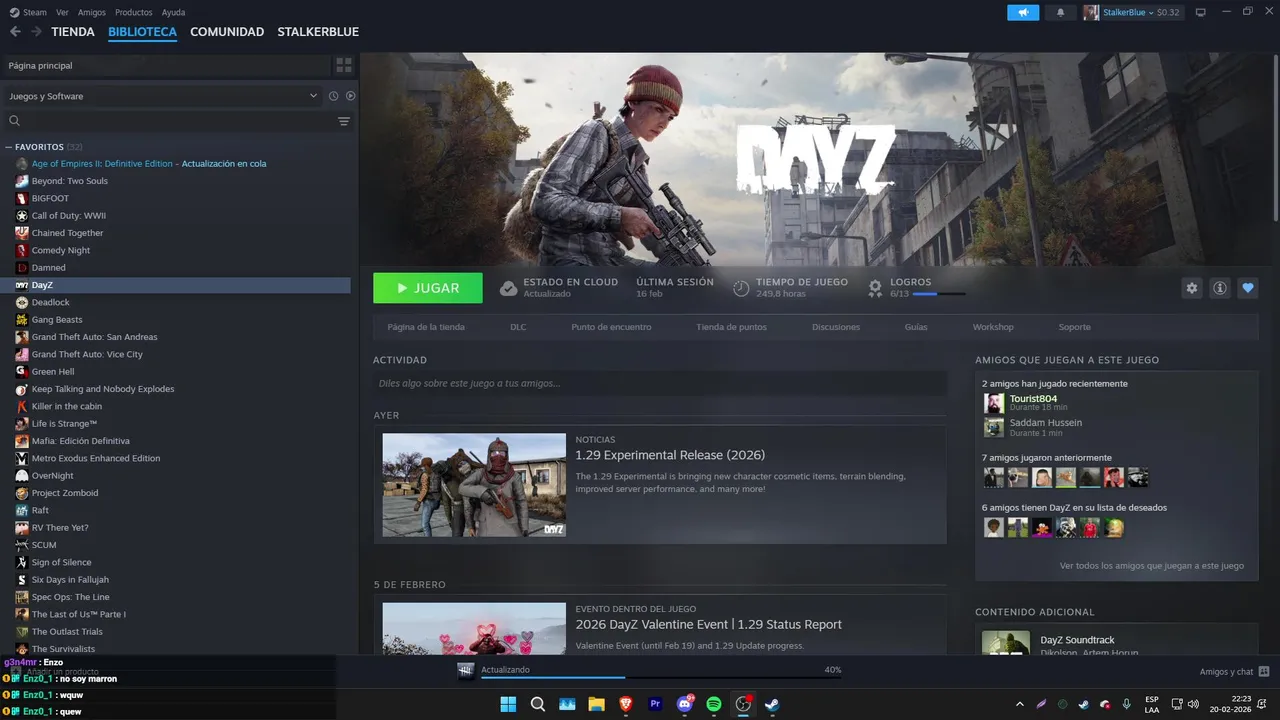Open the DLC tab

click(x=518, y=327)
